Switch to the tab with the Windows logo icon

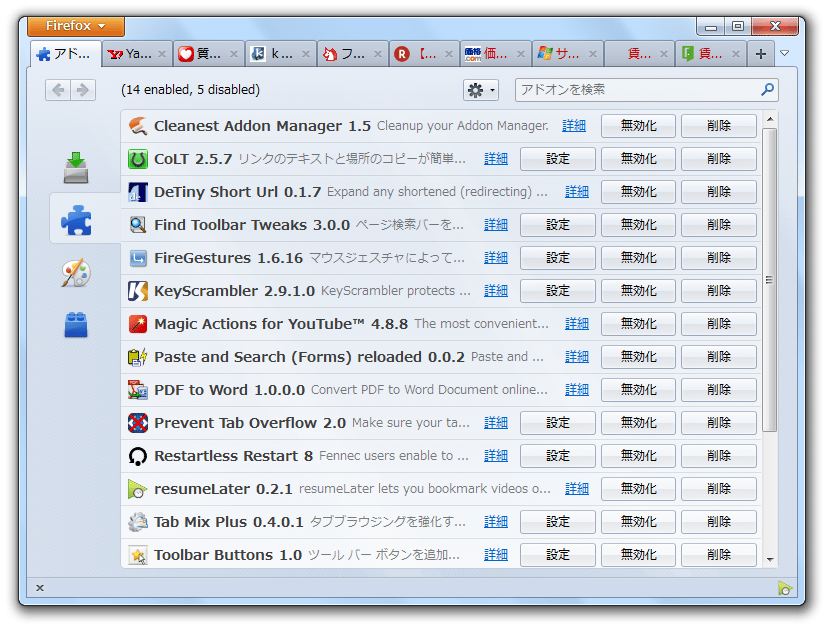(568, 54)
